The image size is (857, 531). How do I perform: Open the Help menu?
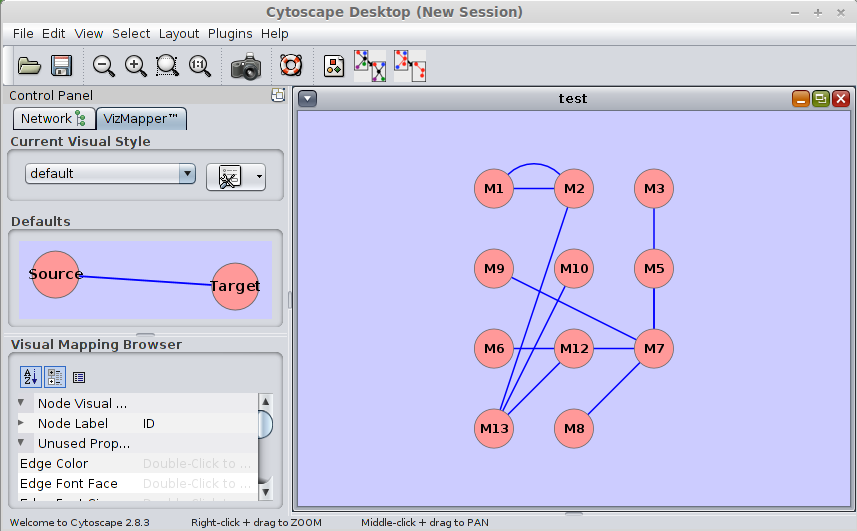(274, 34)
